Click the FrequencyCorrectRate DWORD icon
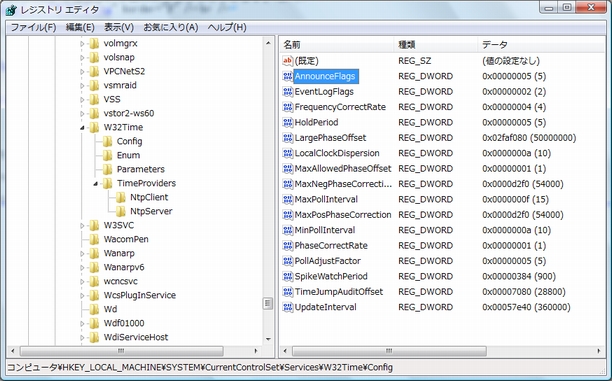This screenshot has height=381, width=612. 288,107
